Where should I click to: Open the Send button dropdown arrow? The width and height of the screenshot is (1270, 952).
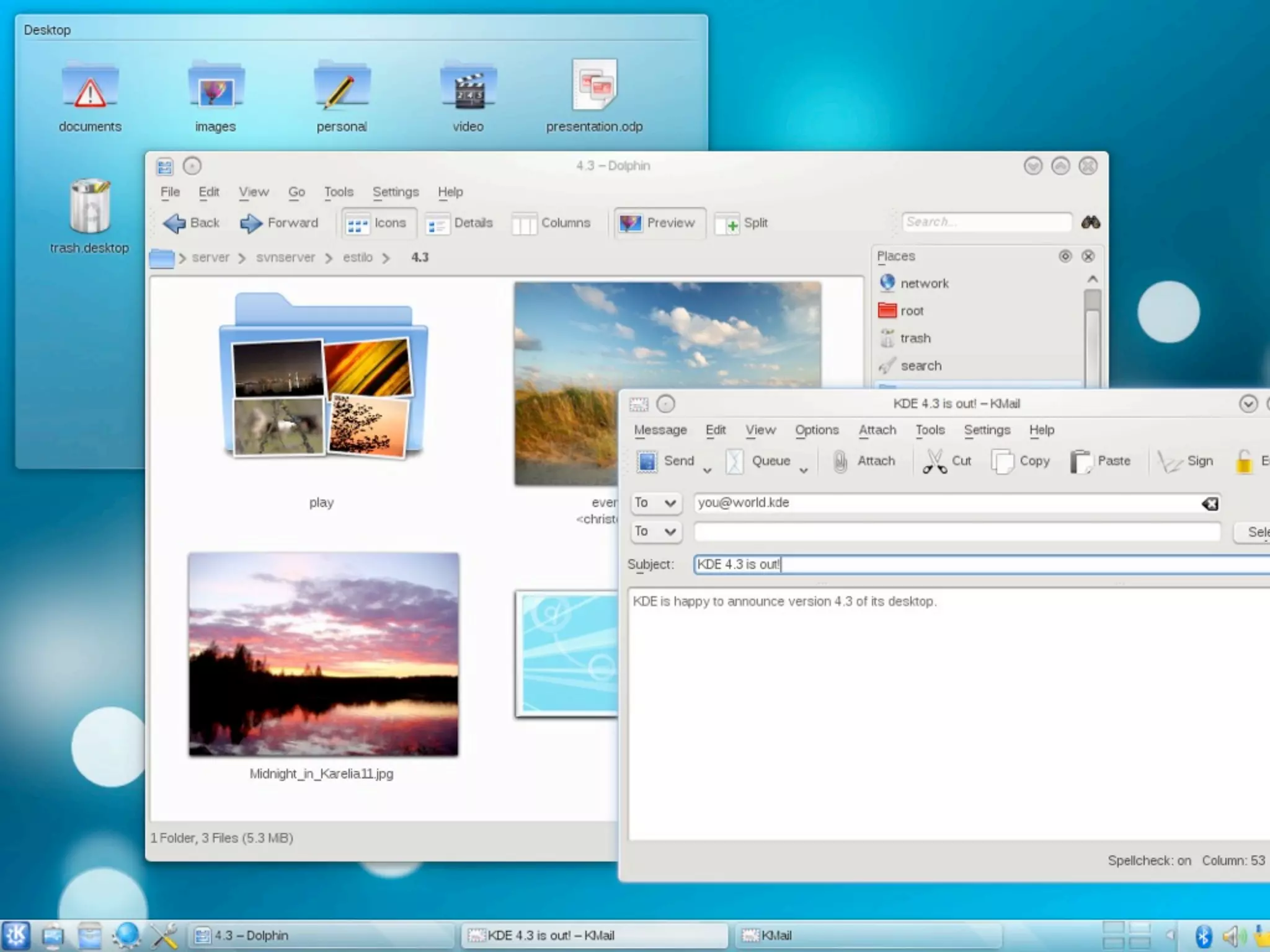pyautogui.click(x=707, y=470)
